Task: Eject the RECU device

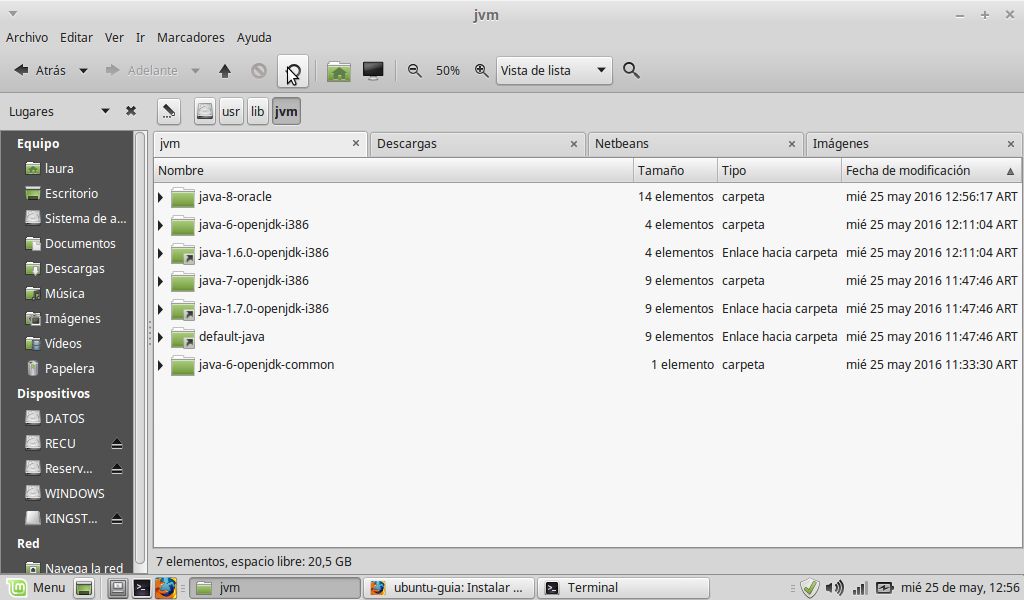Action: [117, 443]
